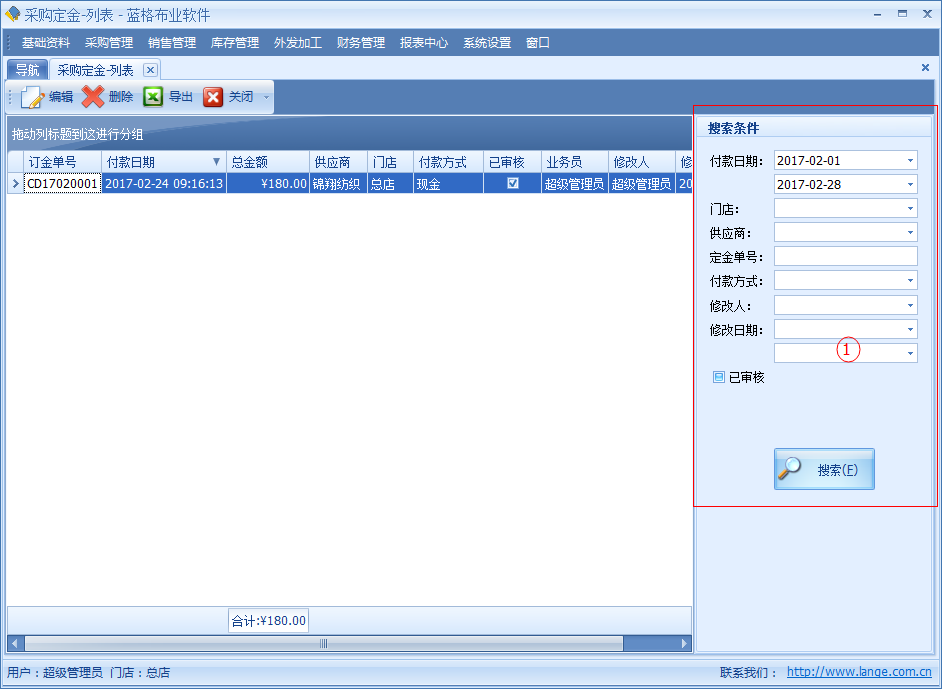This screenshot has height=689, width=942.
Task: Click the Close (关闭) toolbar icon
Action: pos(213,97)
